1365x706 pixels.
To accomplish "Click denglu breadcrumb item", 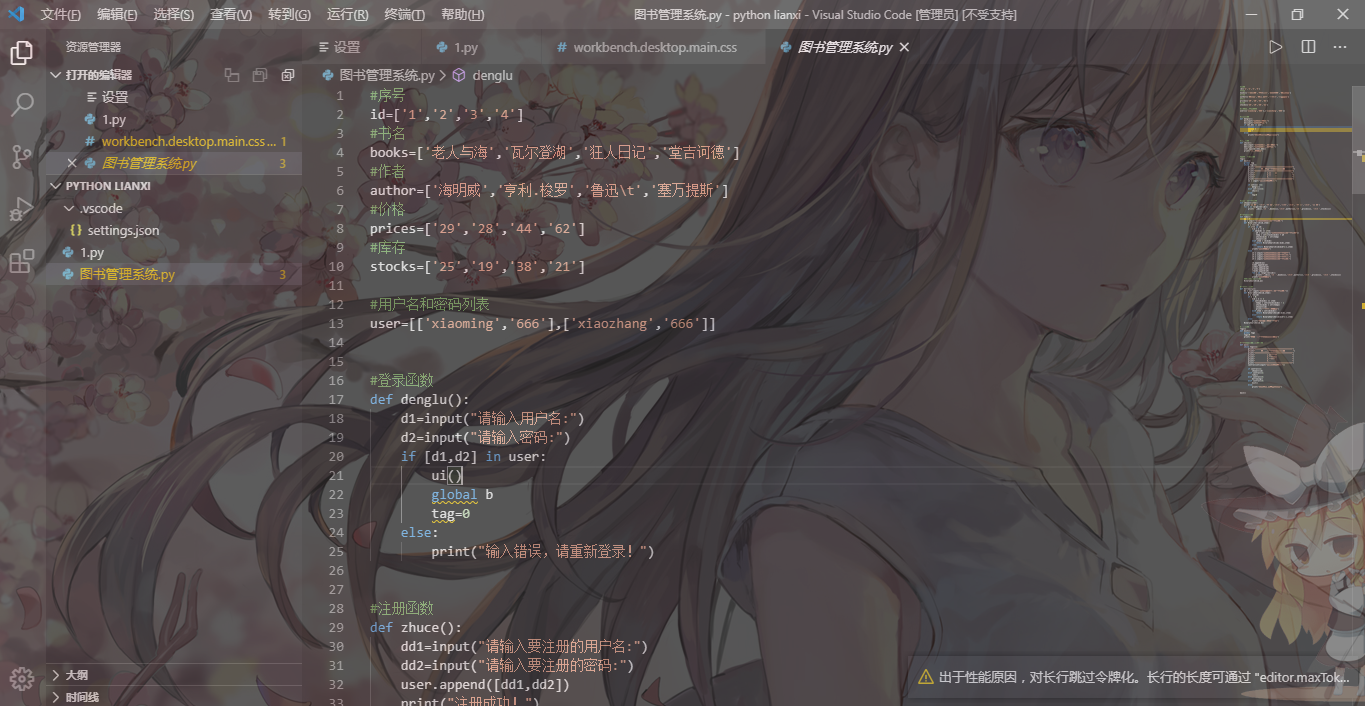I will [x=492, y=75].
